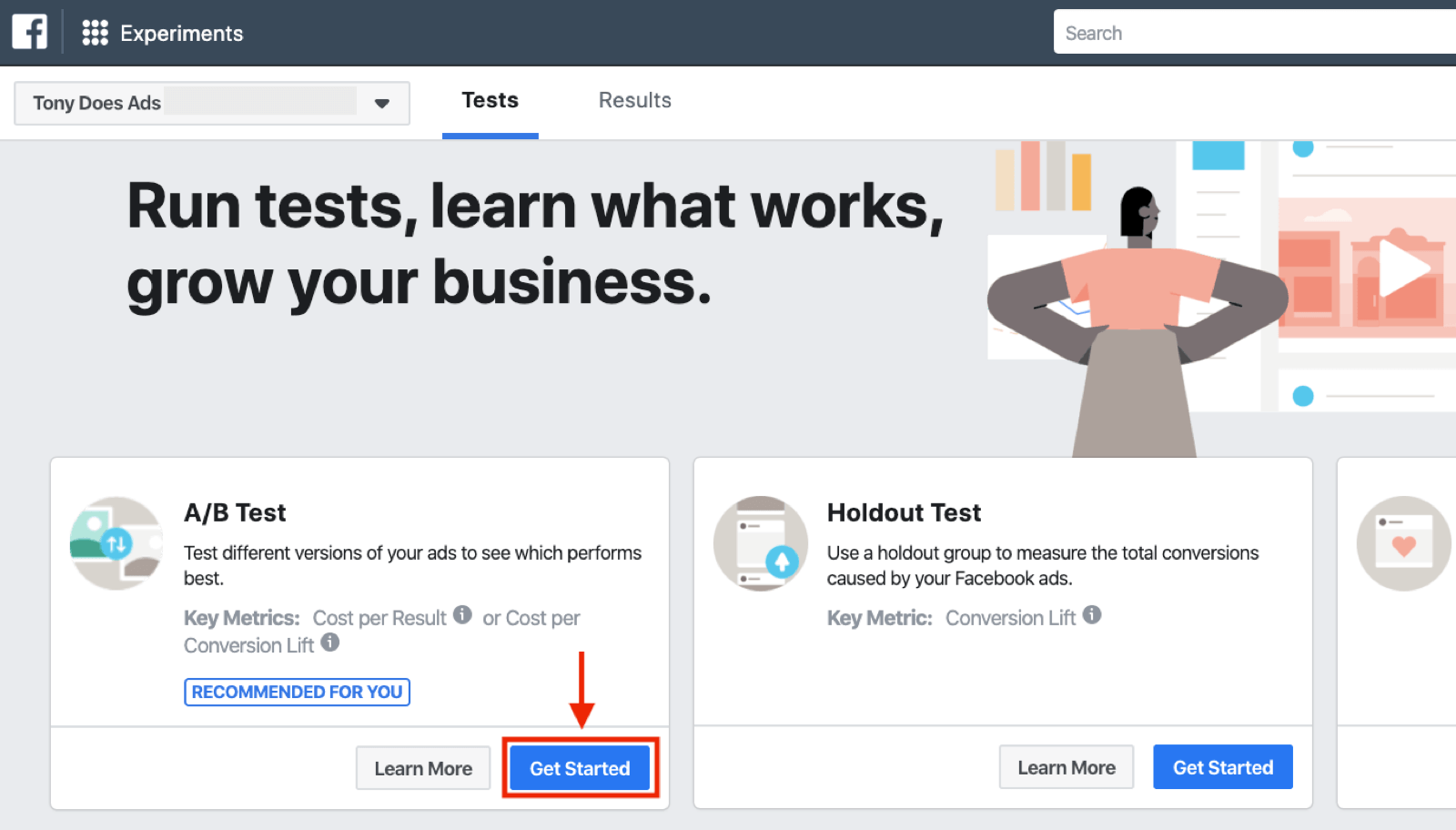Click the Holdout Test card icon

pos(761,542)
